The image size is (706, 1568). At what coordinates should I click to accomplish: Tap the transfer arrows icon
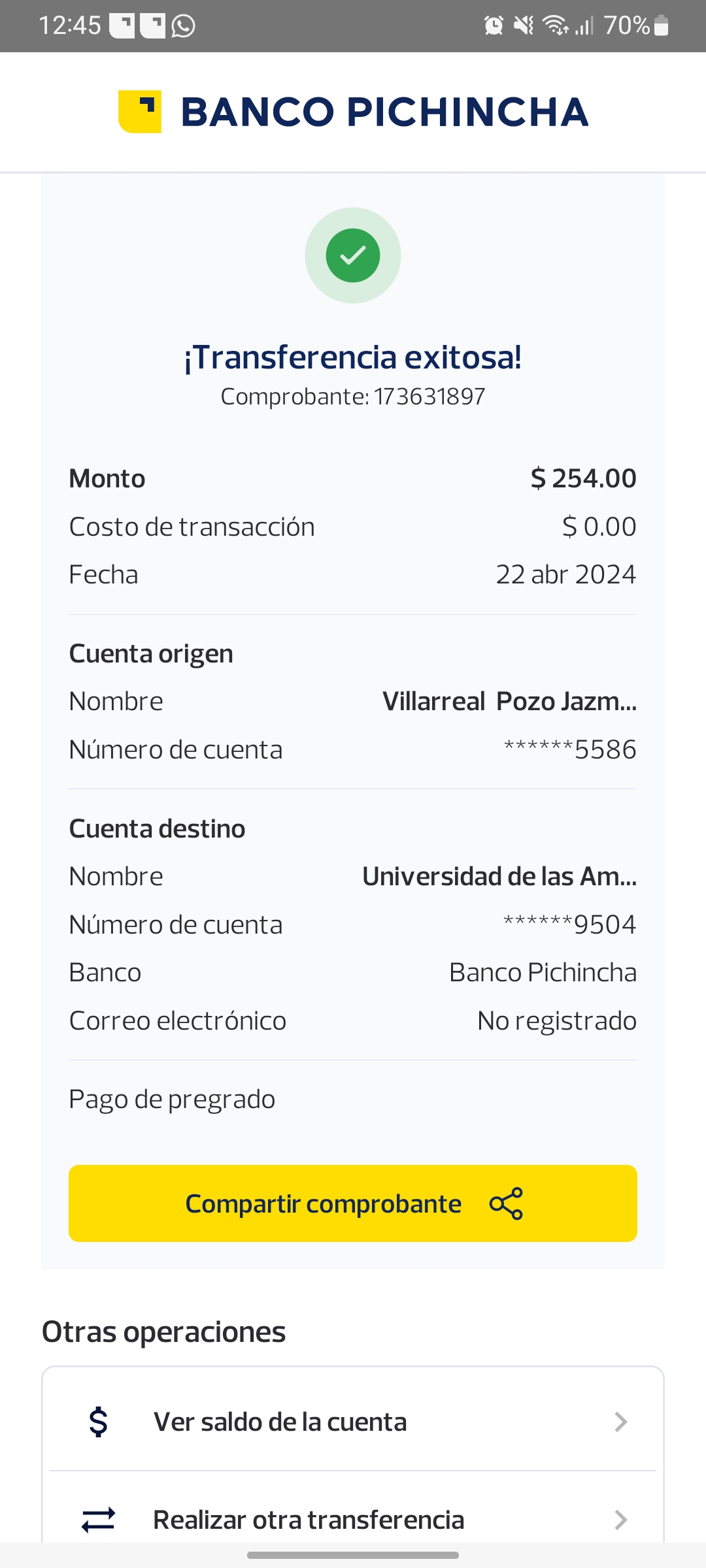tap(99, 1520)
